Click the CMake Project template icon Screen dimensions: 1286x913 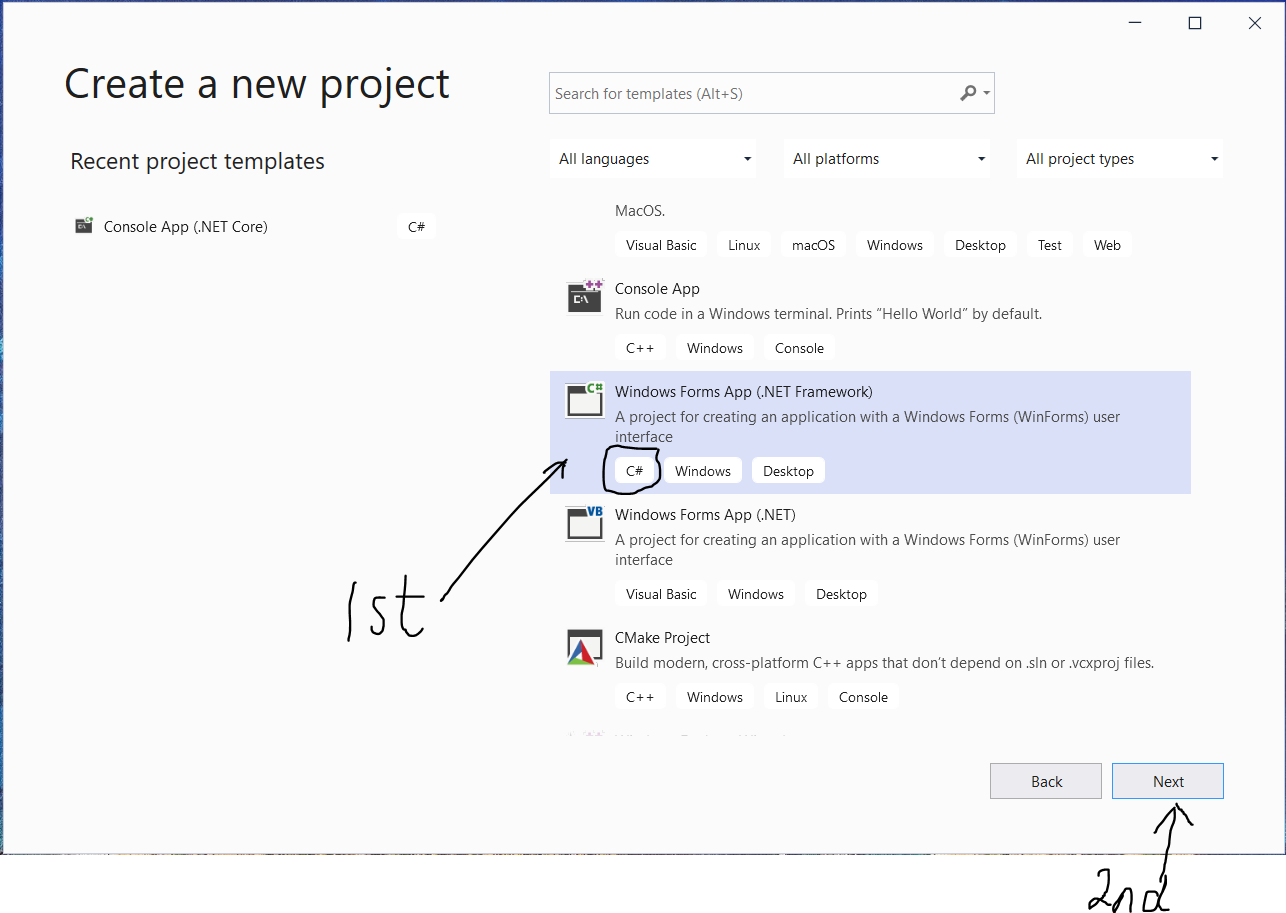585,647
